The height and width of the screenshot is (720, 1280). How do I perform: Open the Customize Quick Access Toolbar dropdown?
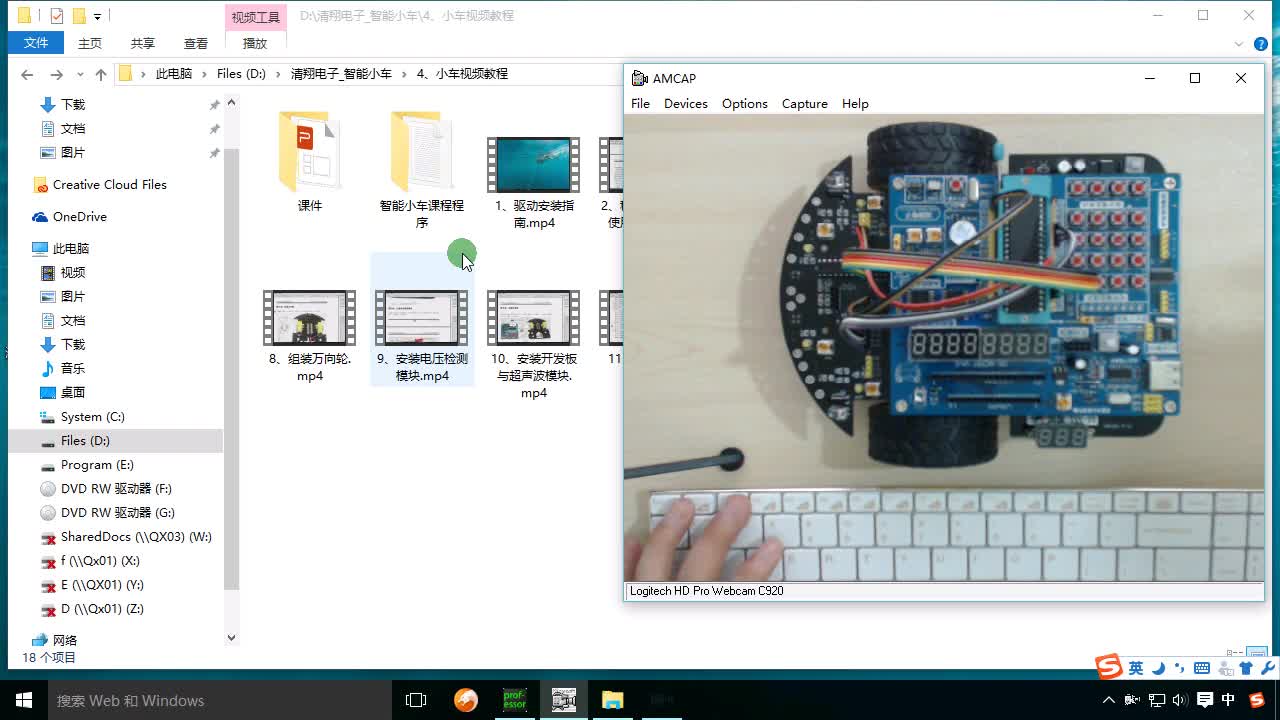coord(97,16)
